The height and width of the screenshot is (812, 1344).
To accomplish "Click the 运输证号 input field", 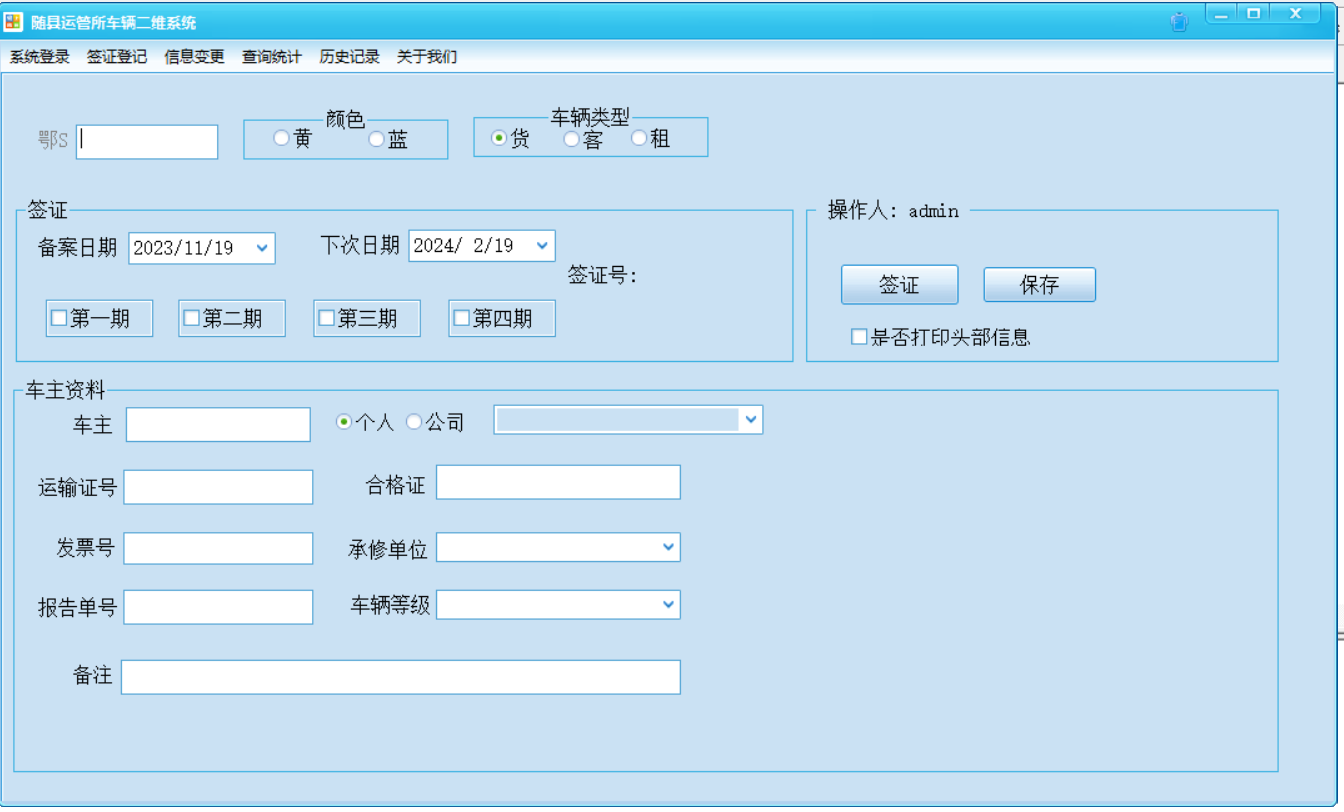I will pos(218,487).
